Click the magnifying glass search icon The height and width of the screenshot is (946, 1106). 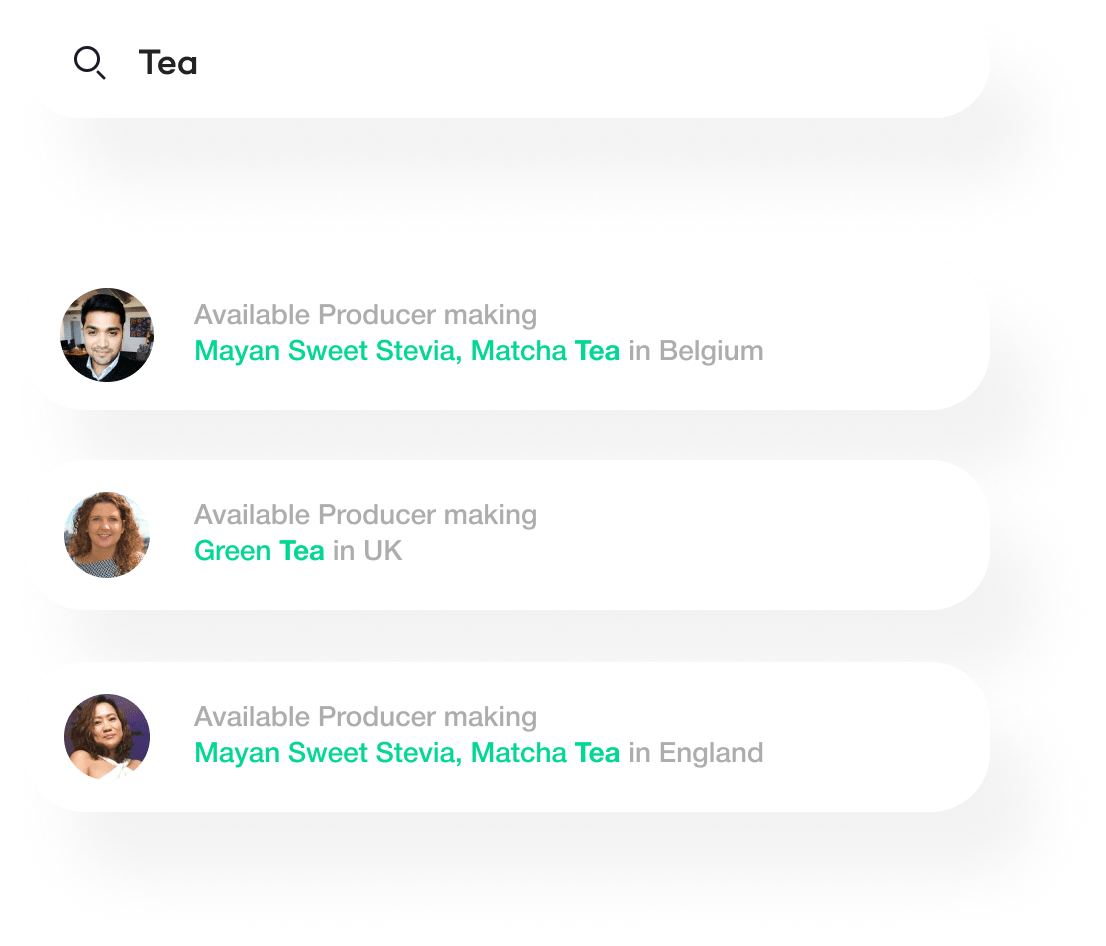pos(90,64)
